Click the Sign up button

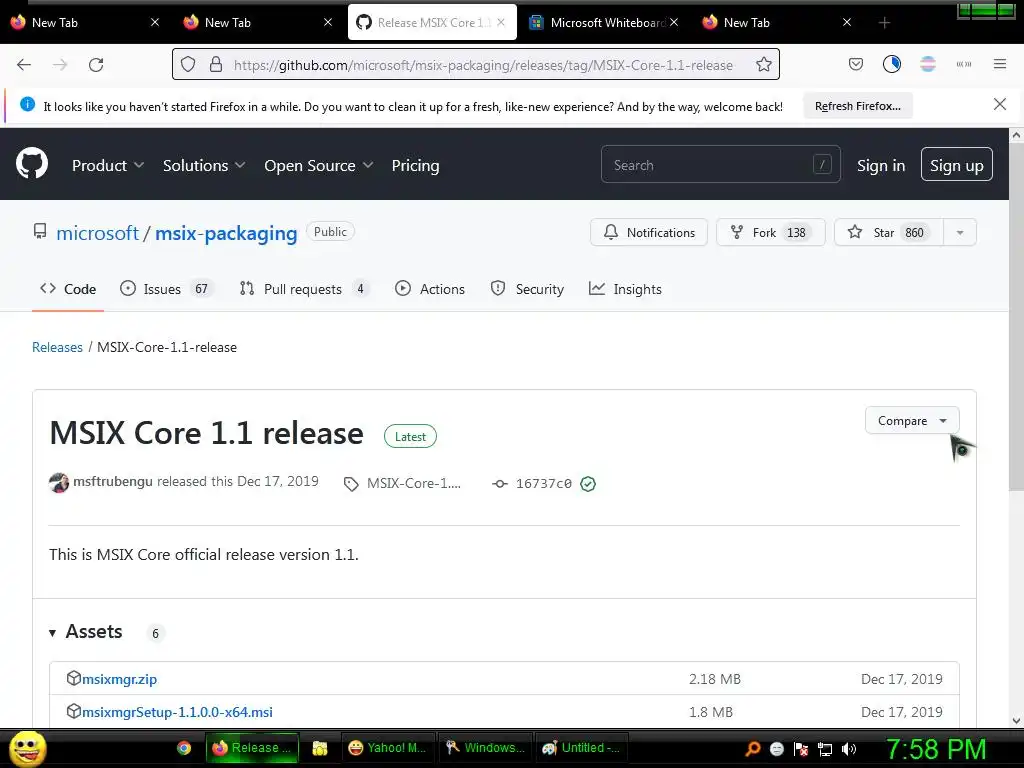956,165
